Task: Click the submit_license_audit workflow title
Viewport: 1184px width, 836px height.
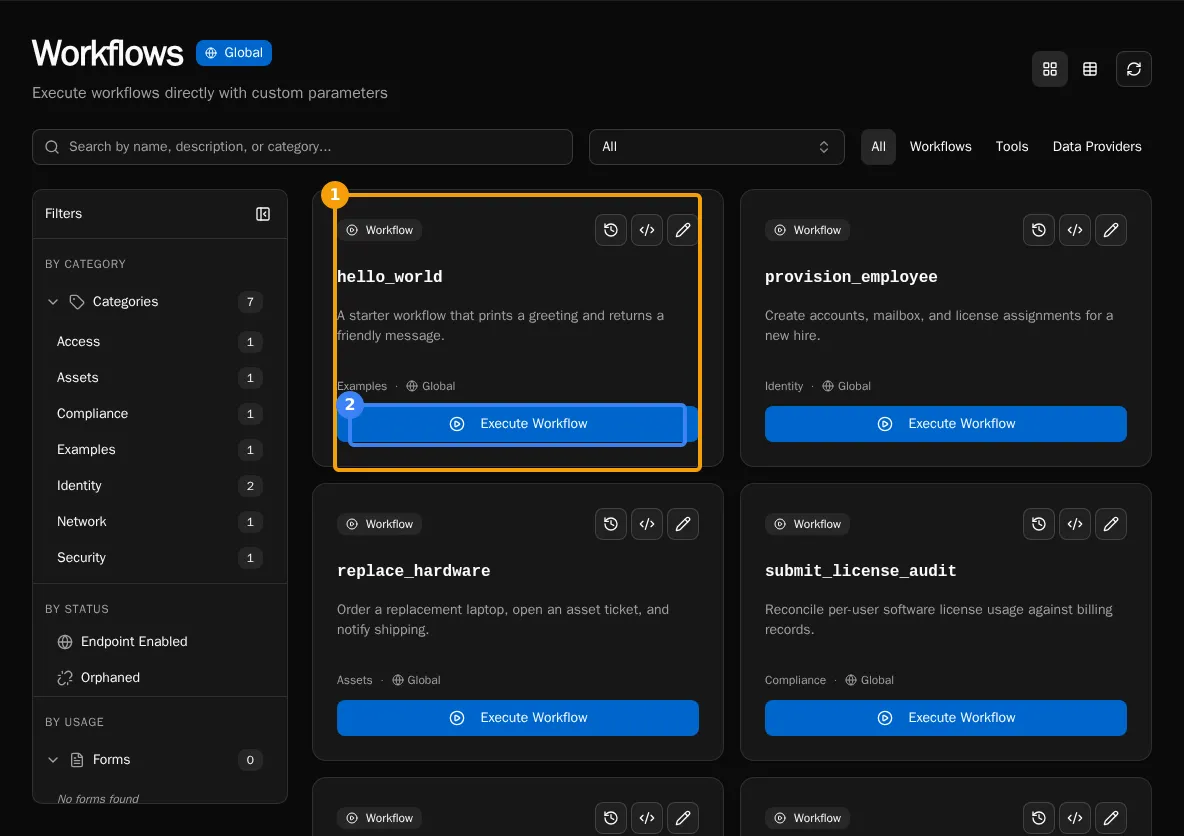Action: (x=861, y=571)
